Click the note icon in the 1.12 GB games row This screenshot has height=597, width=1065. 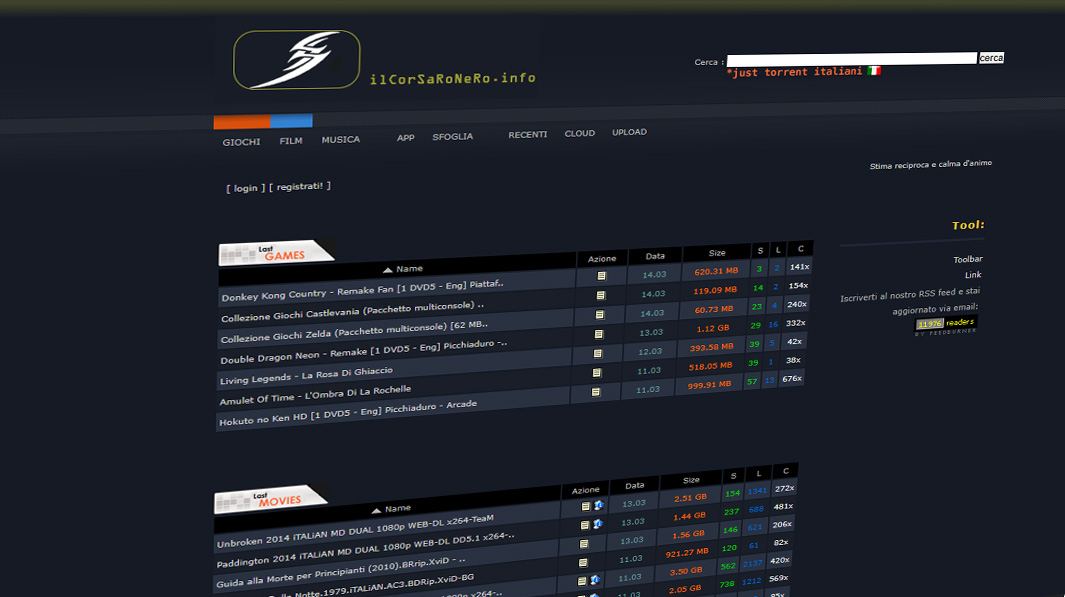[x=599, y=334]
